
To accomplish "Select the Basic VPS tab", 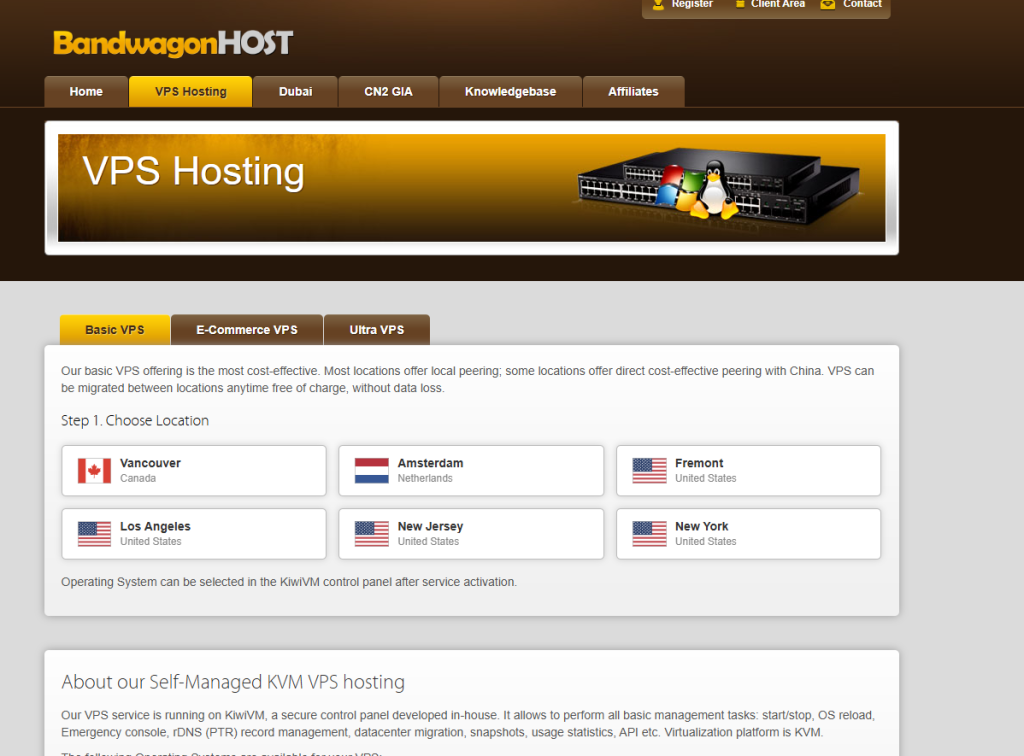I will point(115,330).
